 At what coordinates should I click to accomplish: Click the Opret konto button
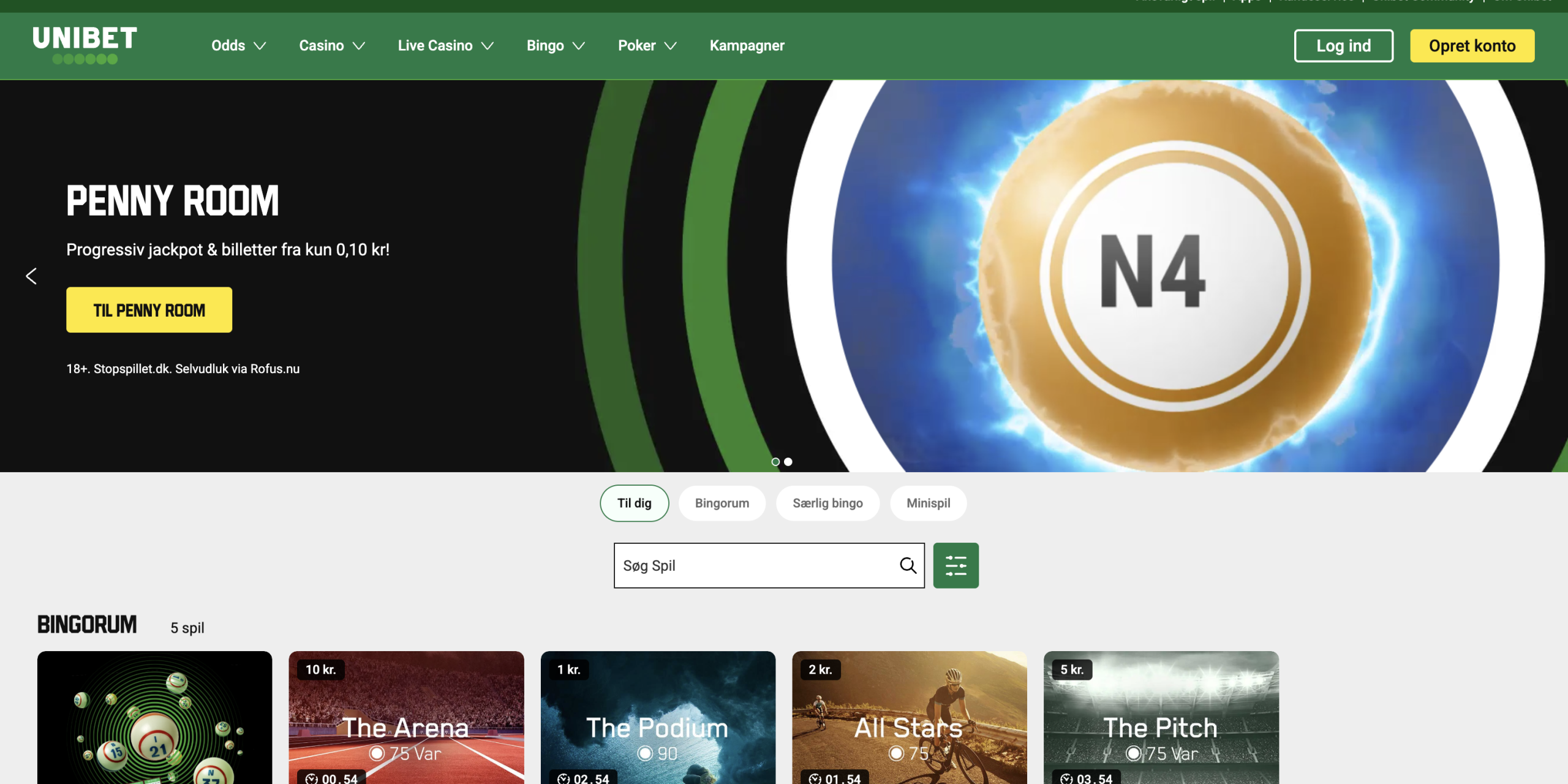coord(1472,45)
